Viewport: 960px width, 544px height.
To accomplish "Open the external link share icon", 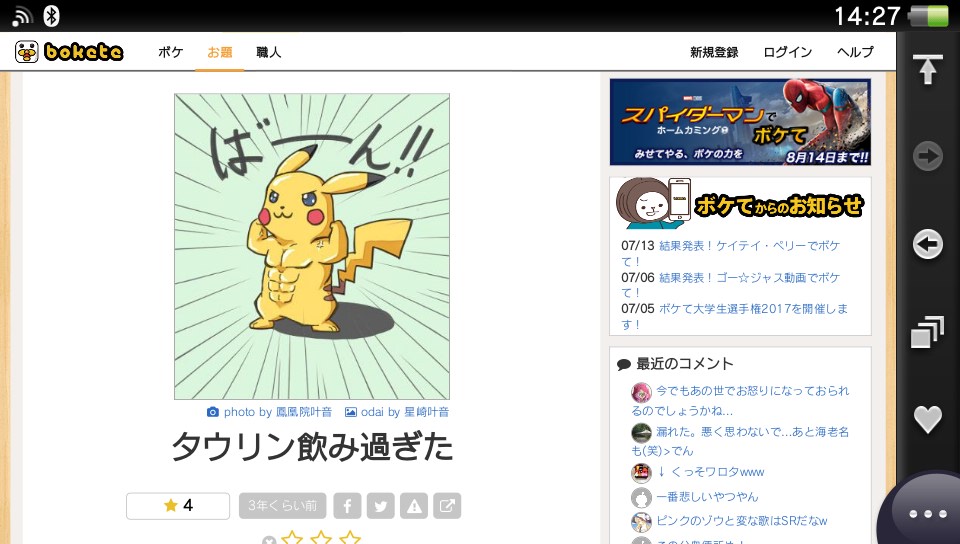I will [x=447, y=505].
